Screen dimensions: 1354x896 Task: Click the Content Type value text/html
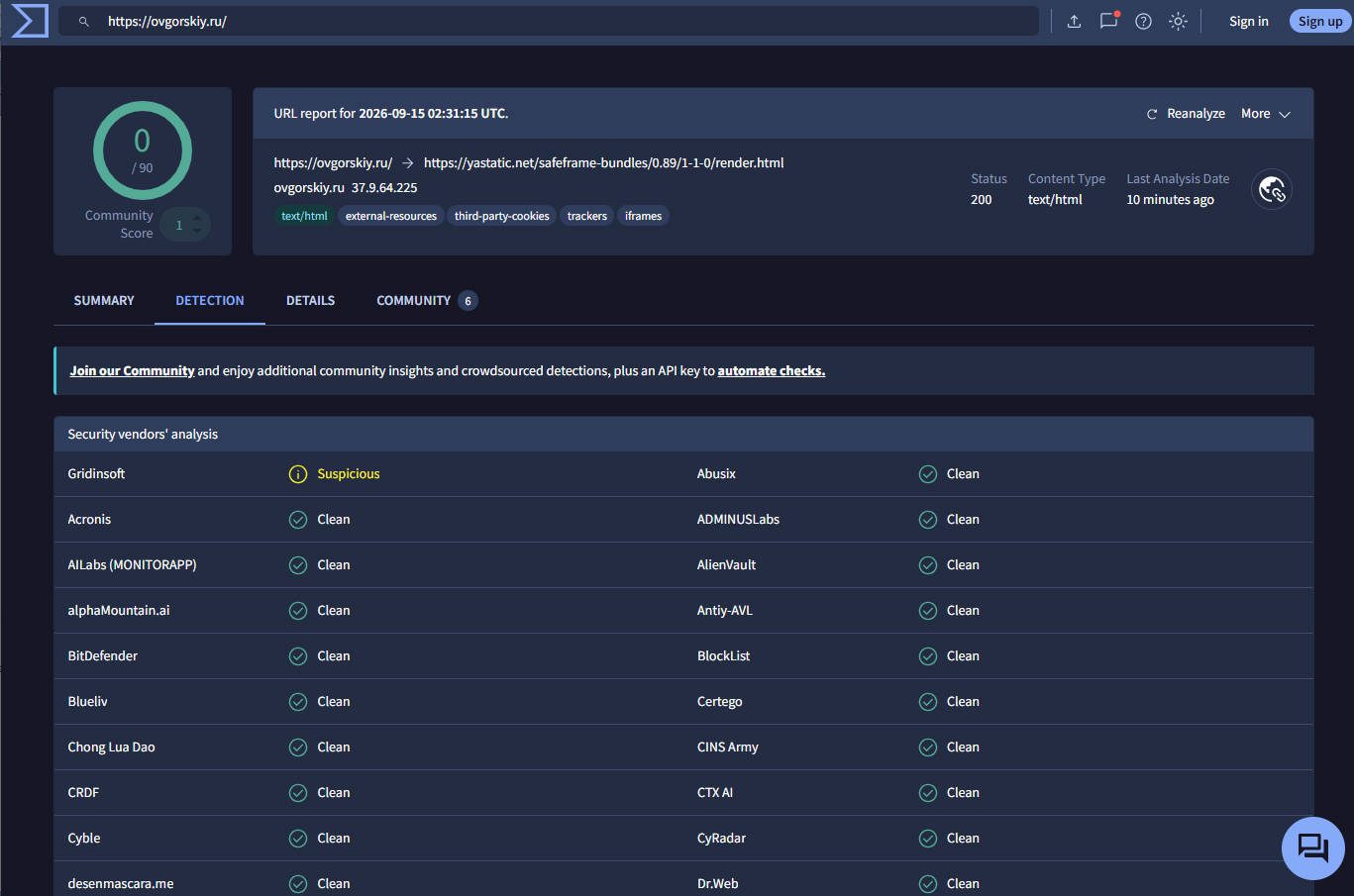click(x=1055, y=200)
